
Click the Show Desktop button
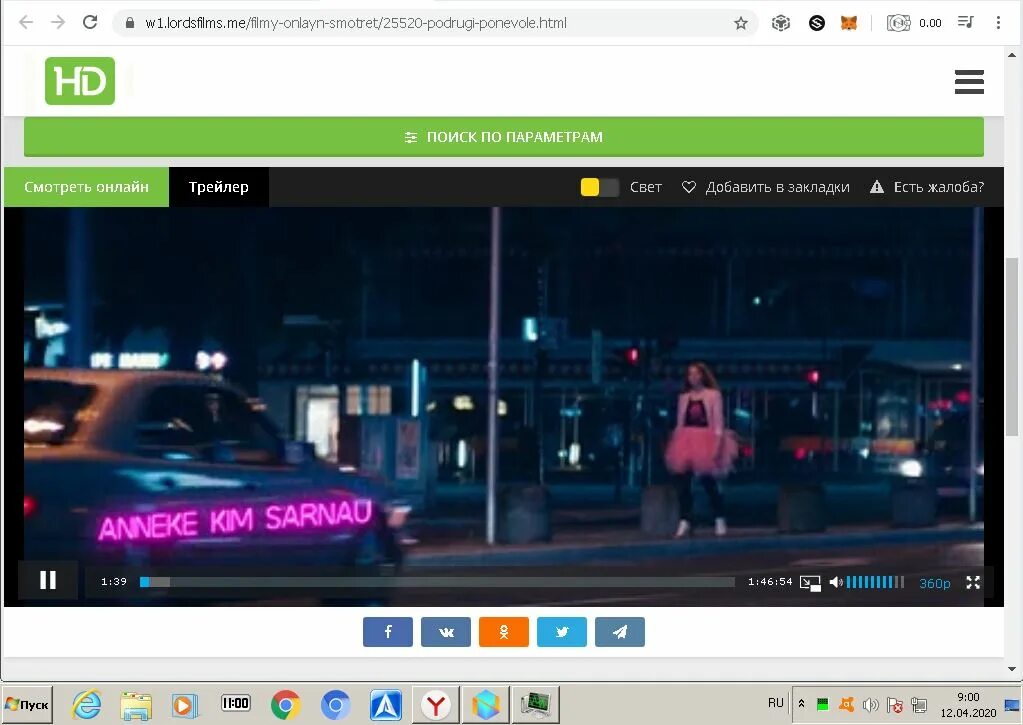(x=1013, y=705)
